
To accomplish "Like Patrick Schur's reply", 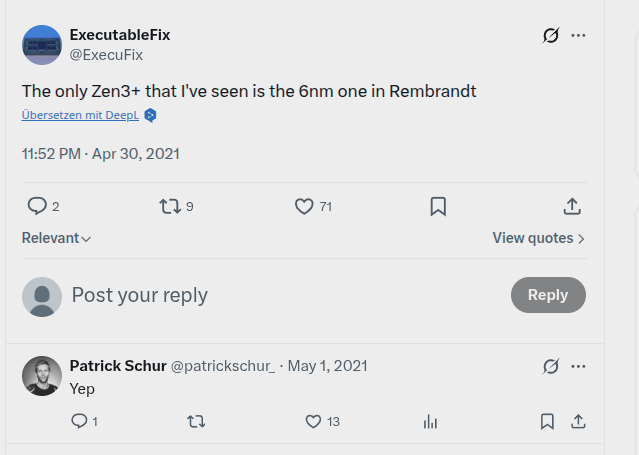I will pyautogui.click(x=313, y=421).
